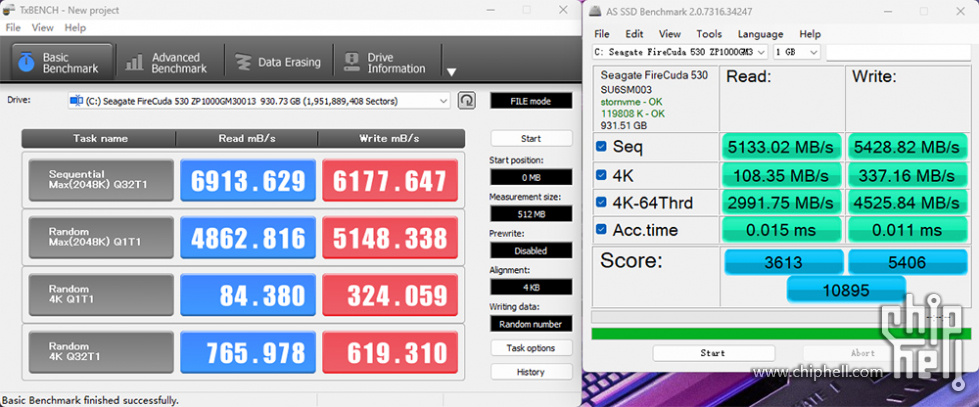Click the AS SSD Abort button
This screenshot has width=979, height=407.
pyautogui.click(x=863, y=353)
